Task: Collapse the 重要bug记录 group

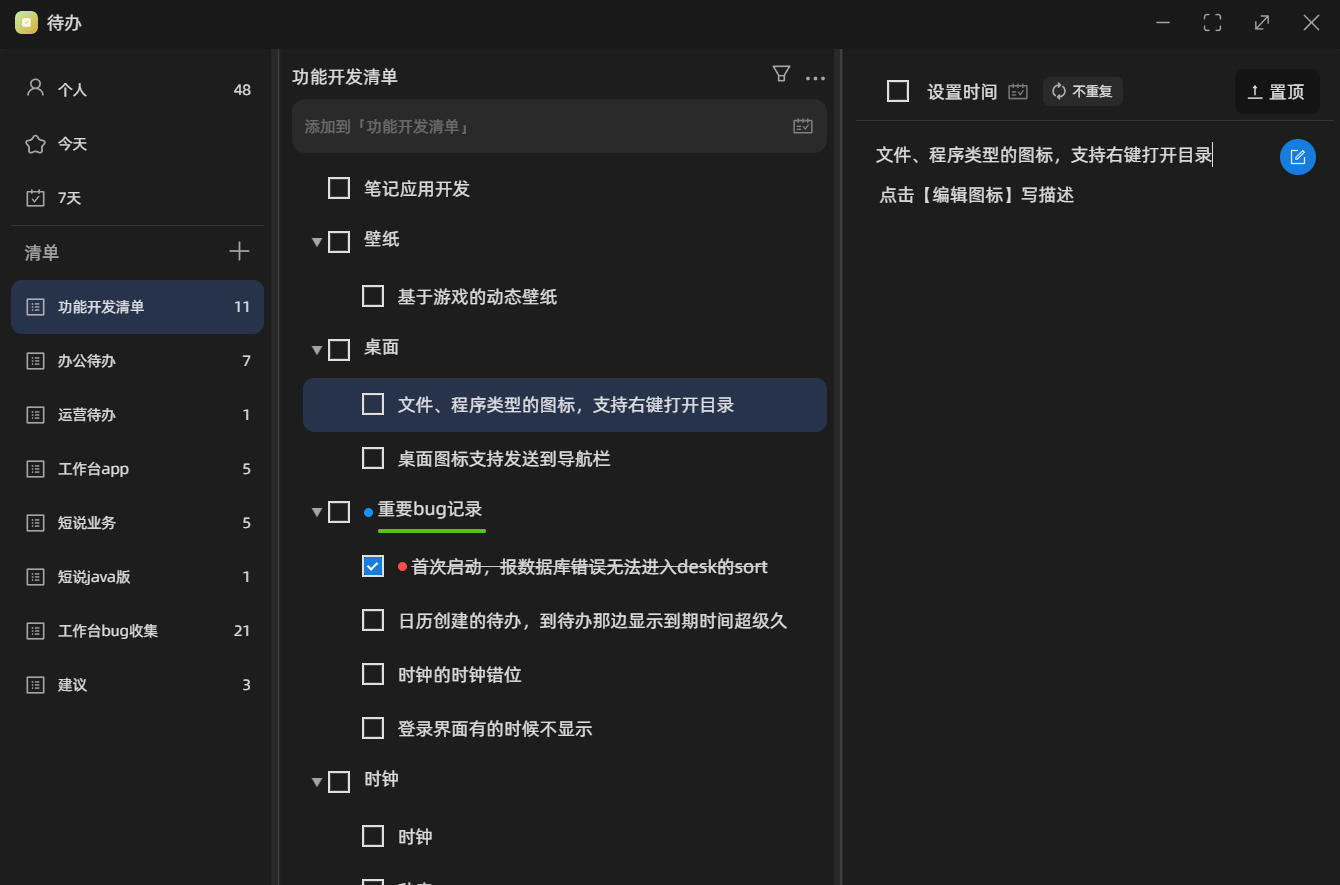Action: click(316, 511)
